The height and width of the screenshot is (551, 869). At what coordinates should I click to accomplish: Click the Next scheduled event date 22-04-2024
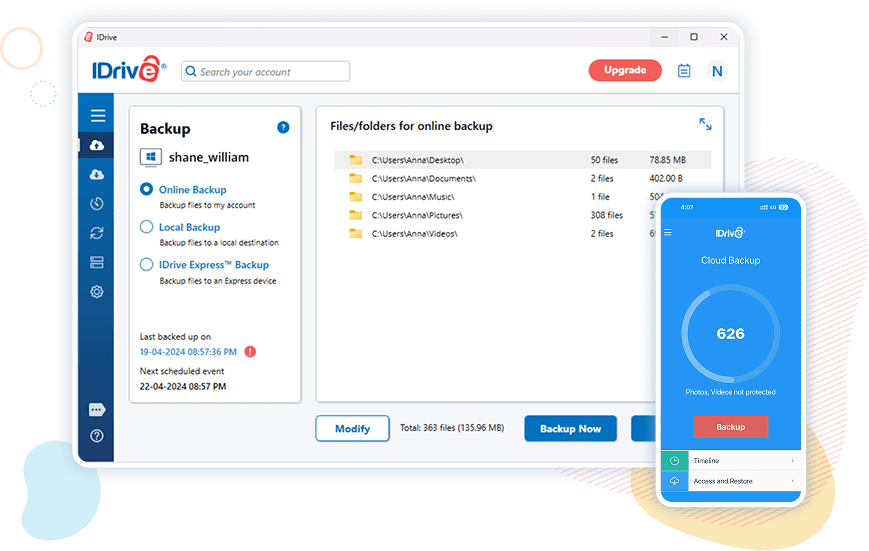pyautogui.click(x=183, y=386)
